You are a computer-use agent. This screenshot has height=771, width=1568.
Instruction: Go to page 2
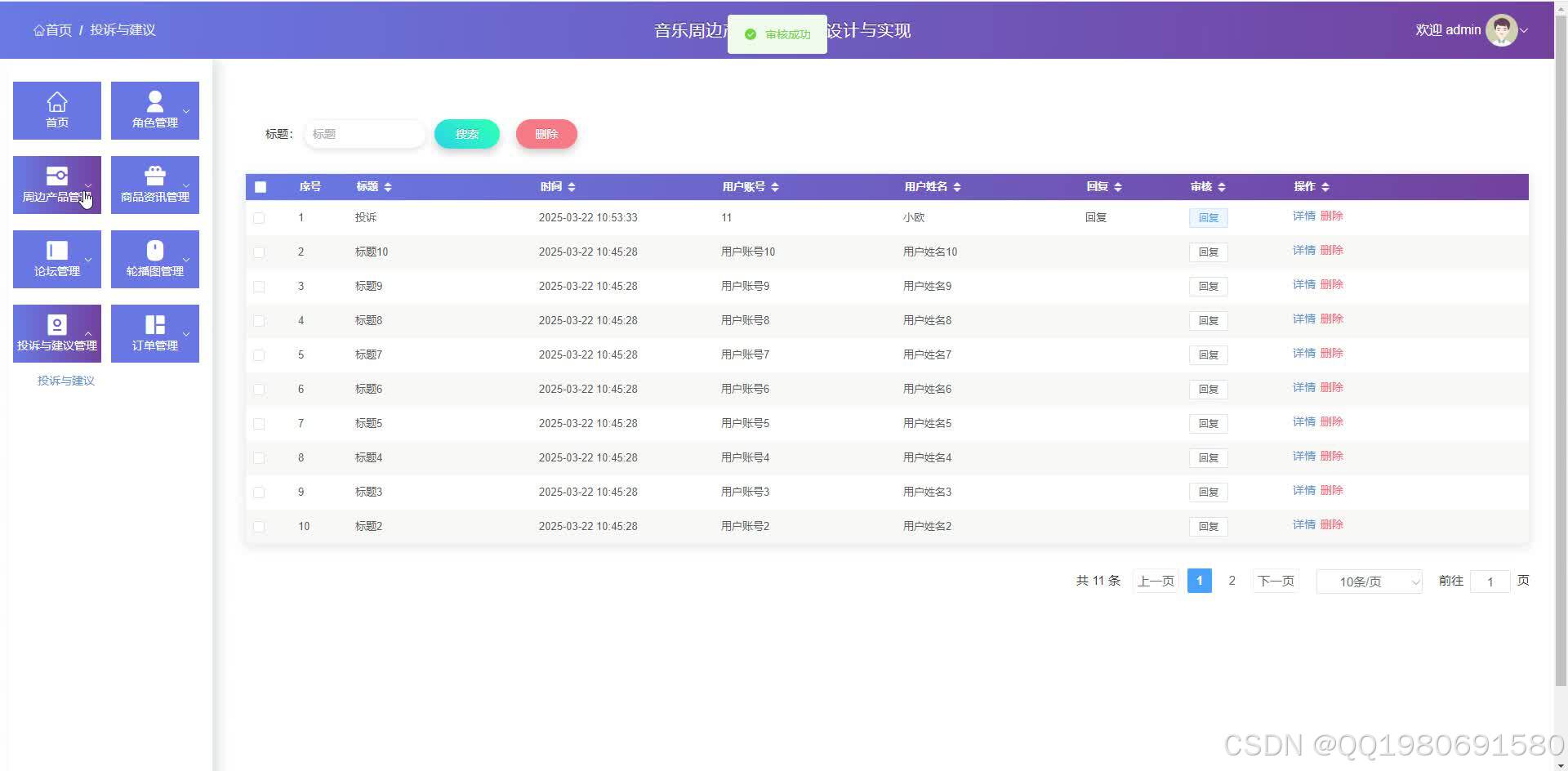click(1232, 581)
